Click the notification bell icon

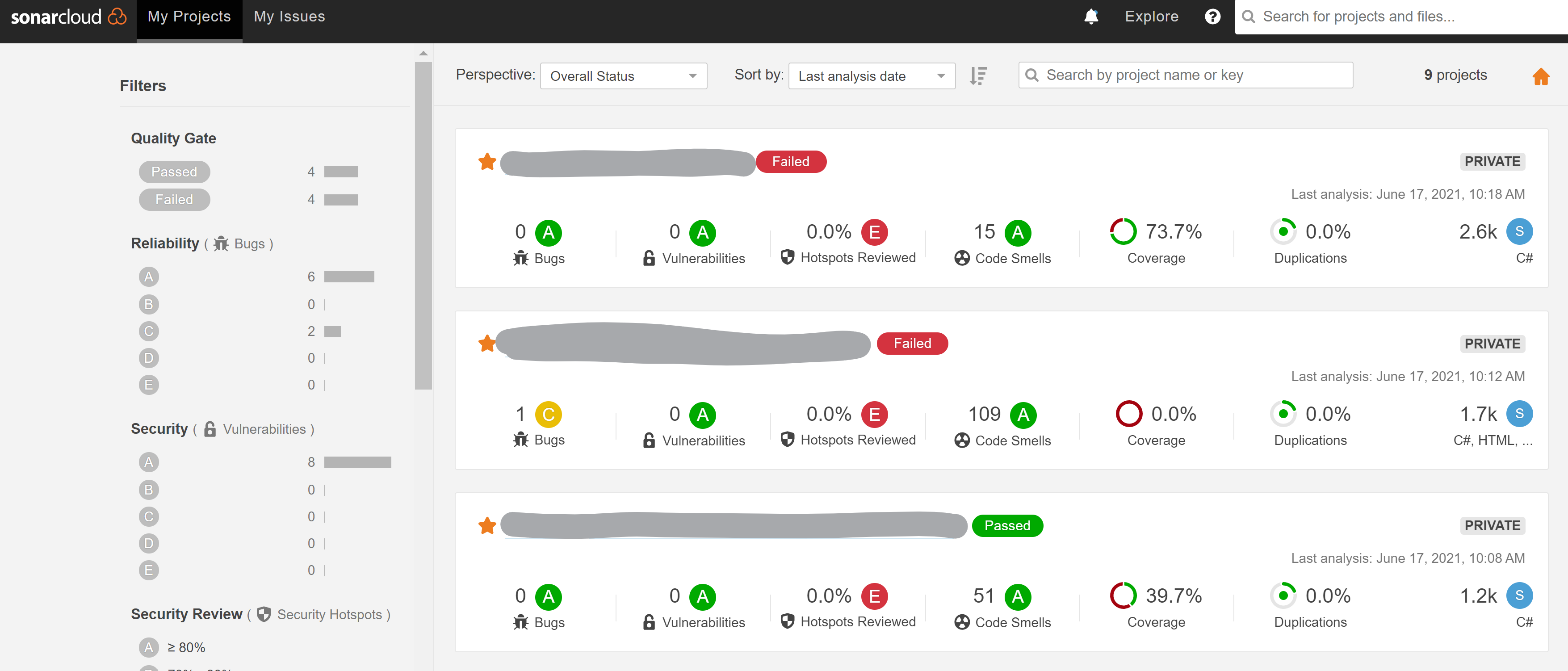(x=1091, y=17)
